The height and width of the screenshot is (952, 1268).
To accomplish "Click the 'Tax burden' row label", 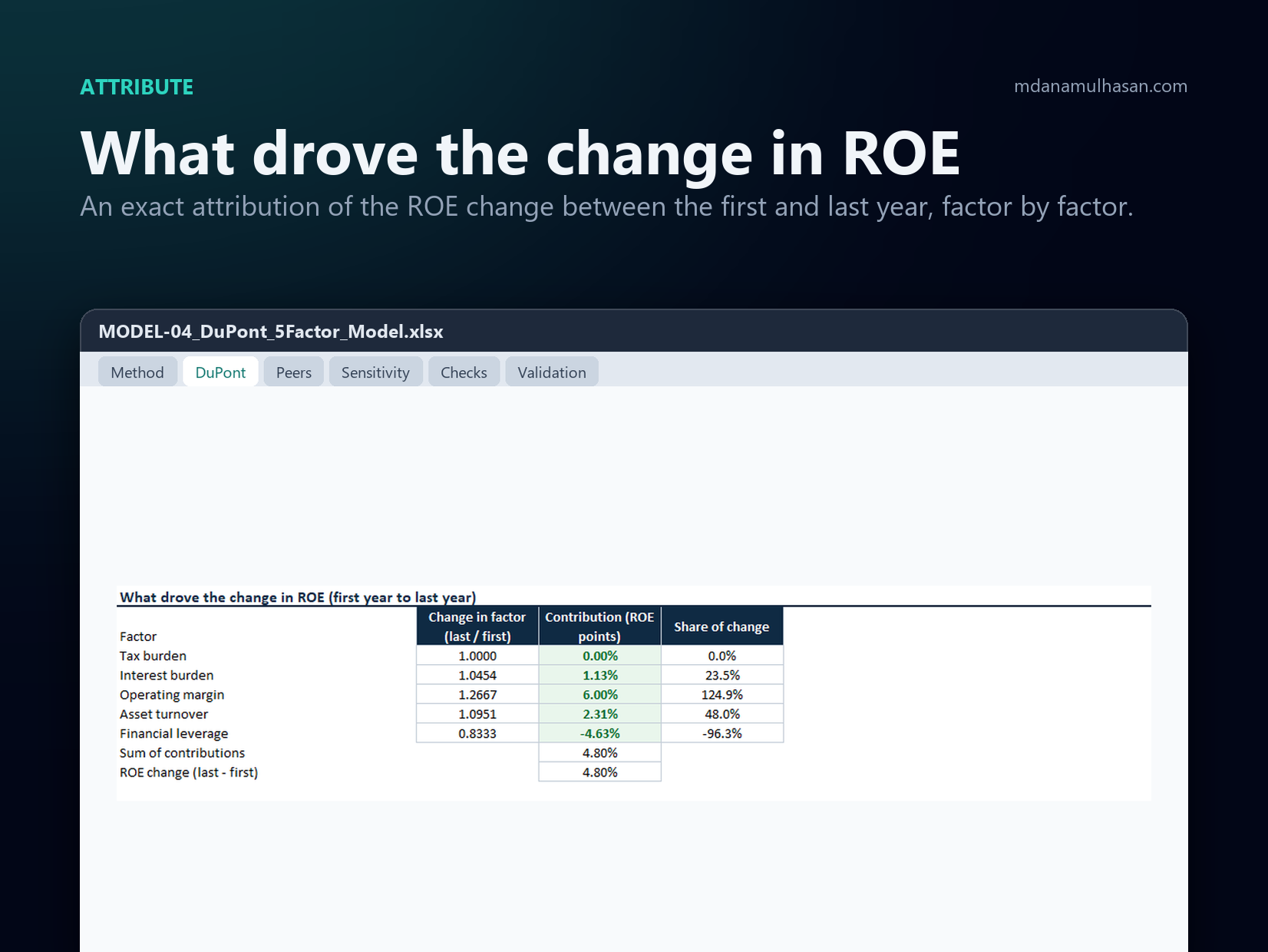I will (153, 656).
